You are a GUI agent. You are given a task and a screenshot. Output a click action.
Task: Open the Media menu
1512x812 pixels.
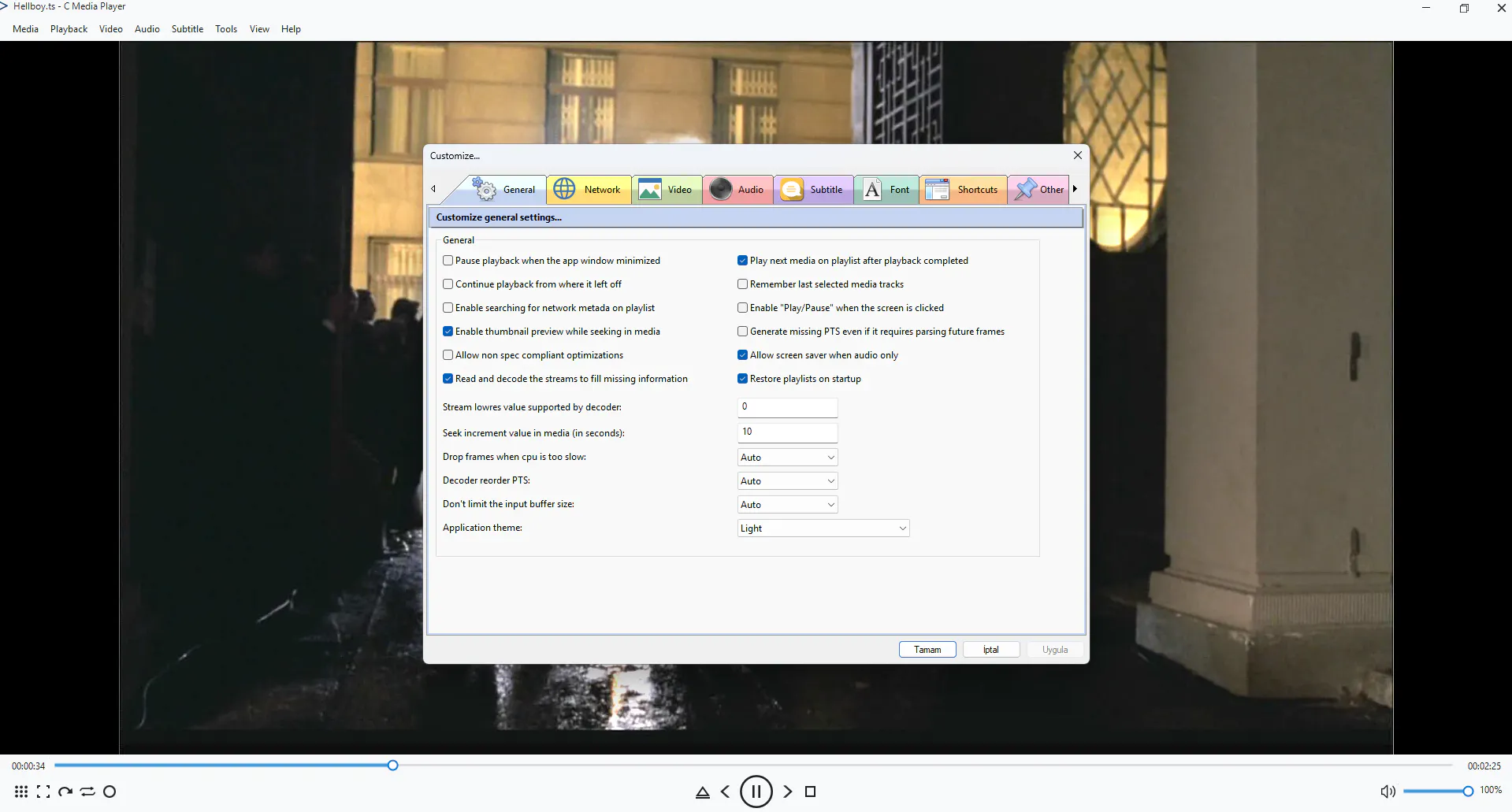(25, 29)
